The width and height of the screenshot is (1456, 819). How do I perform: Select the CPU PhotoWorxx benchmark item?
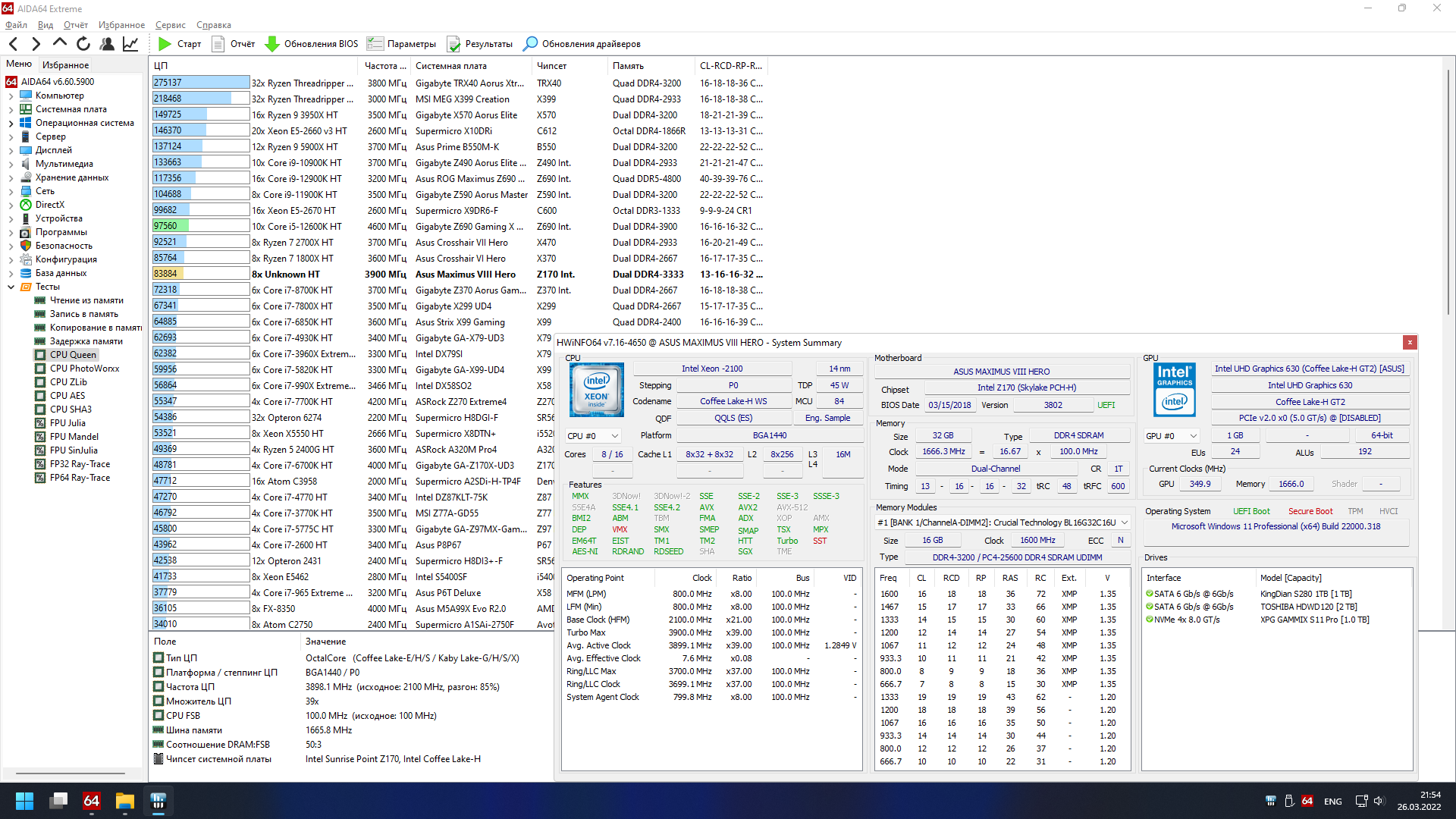(x=84, y=369)
